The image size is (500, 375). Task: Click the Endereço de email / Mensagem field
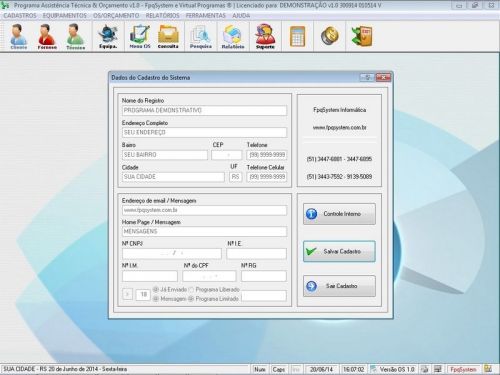pos(204,210)
